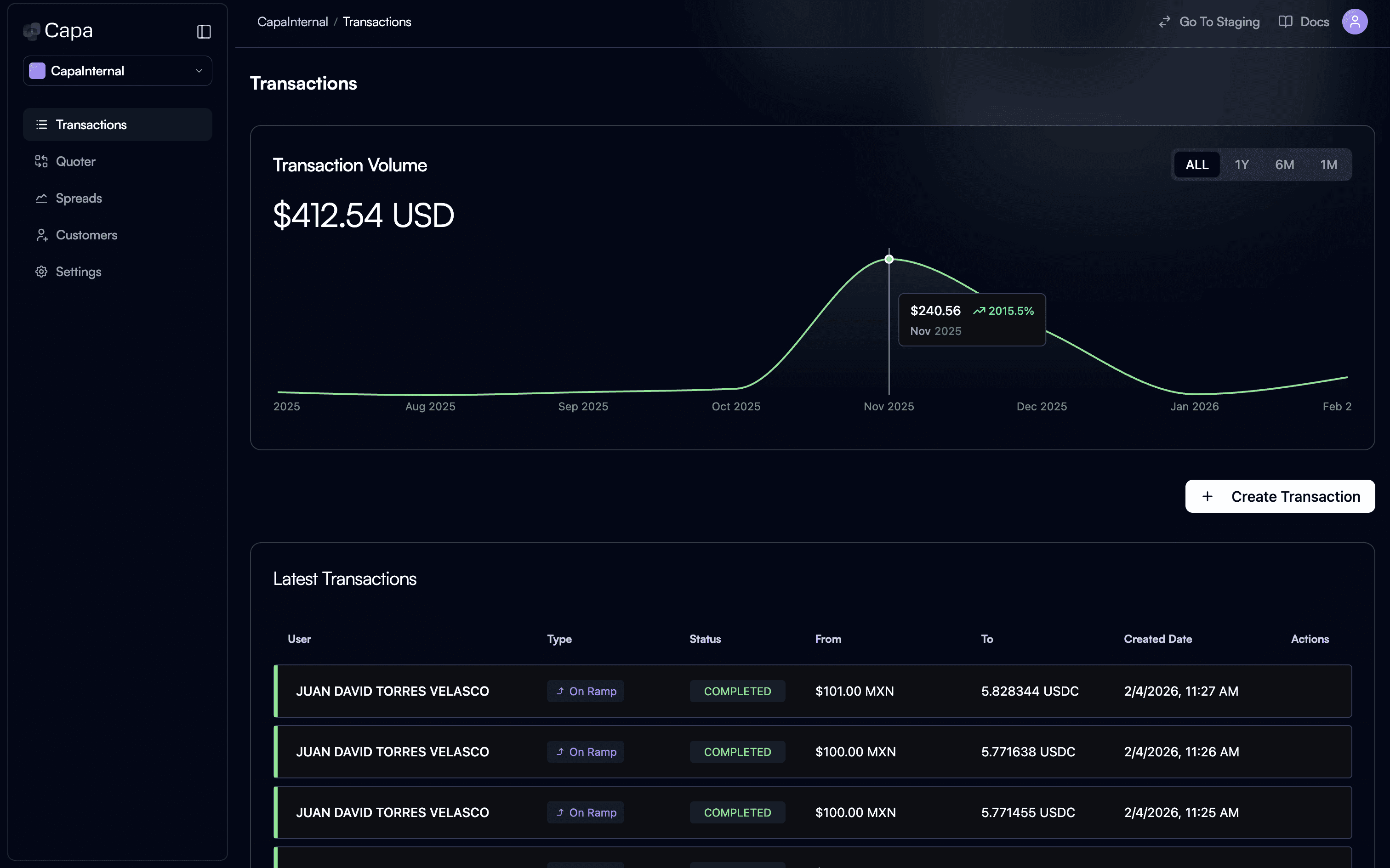
Task: Click On Ramp badge of 11:26 AM transaction
Action: 585,752
